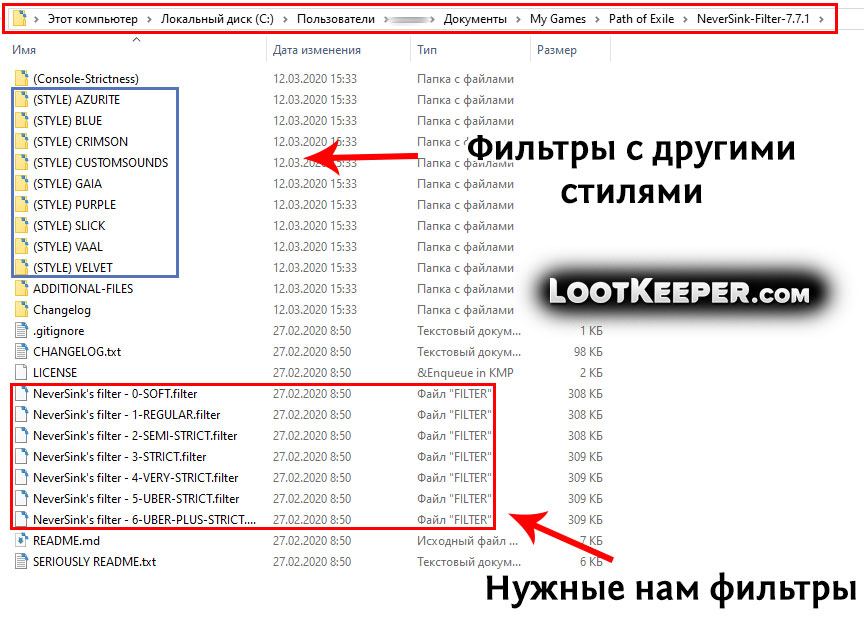Click the (STYLE) SLICK folder icon
Screen dimensions: 864x633
point(21,225)
